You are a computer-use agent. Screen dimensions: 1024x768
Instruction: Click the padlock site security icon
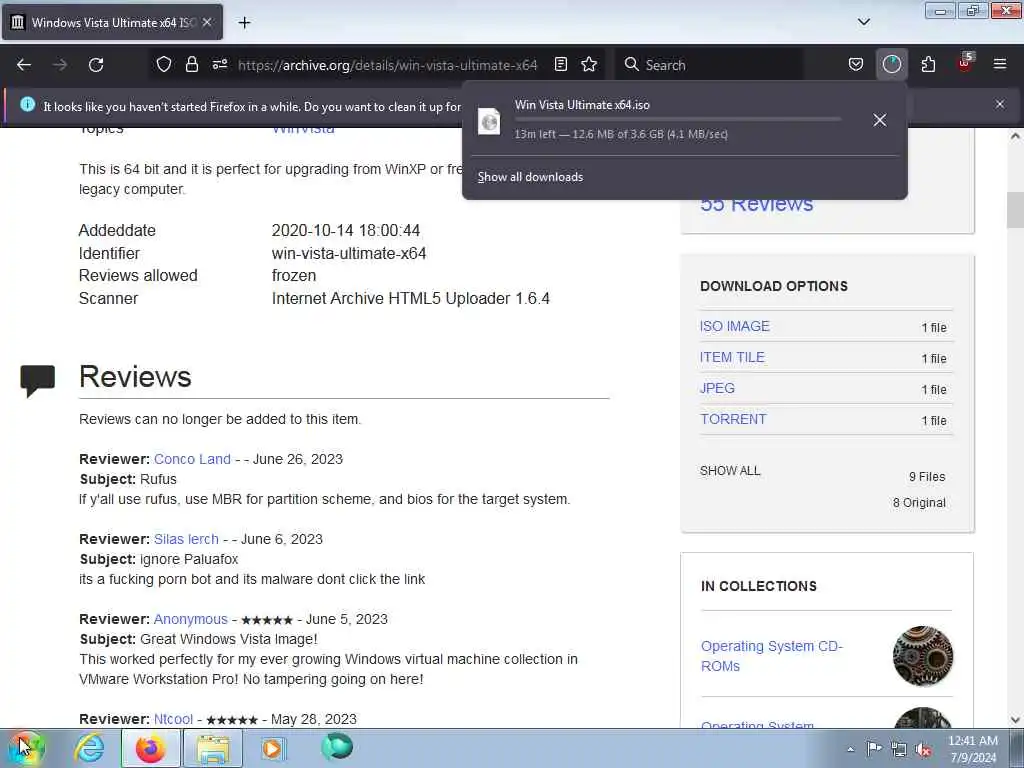pyautogui.click(x=191, y=65)
